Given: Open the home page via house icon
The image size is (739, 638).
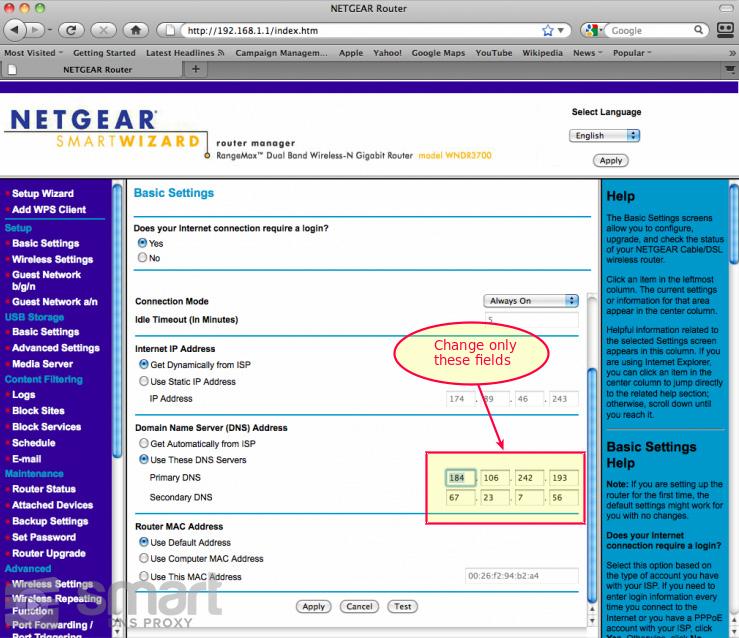Looking at the screenshot, I should click(x=136, y=30).
